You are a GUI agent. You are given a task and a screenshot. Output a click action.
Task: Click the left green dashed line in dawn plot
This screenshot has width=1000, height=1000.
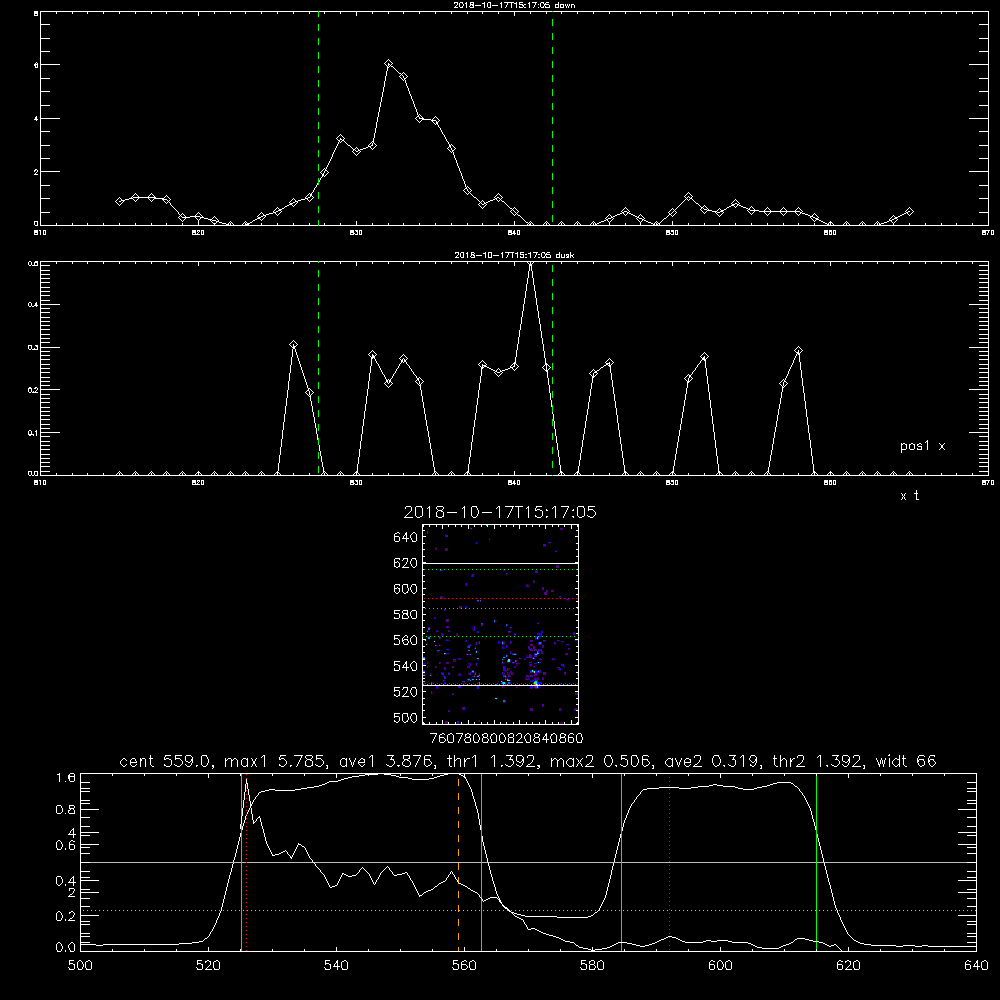318,119
